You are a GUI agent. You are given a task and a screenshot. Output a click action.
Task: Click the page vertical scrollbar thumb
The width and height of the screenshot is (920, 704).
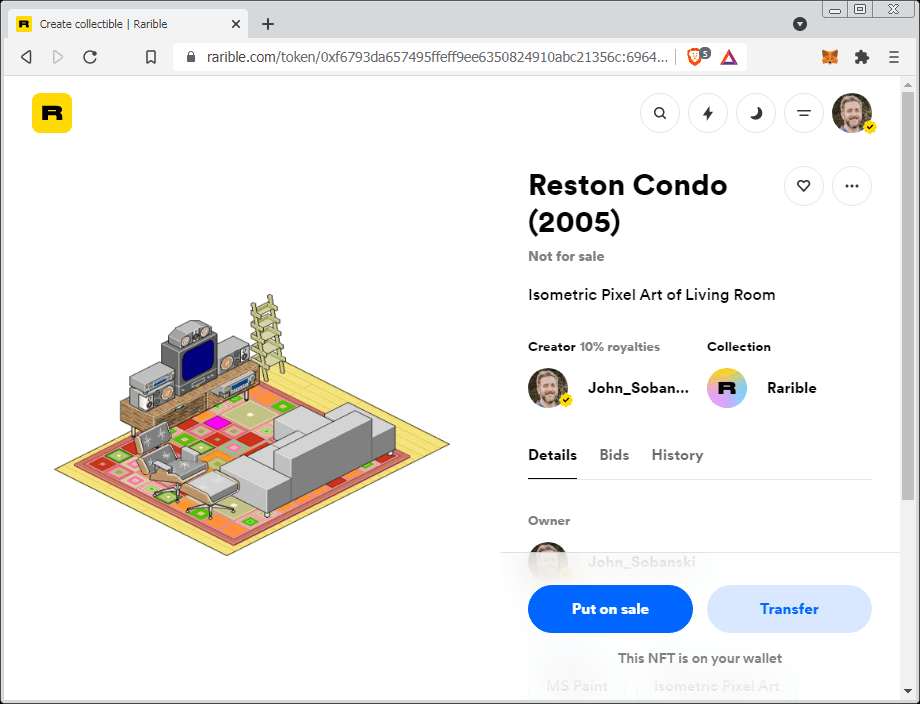(x=908, y=296)
